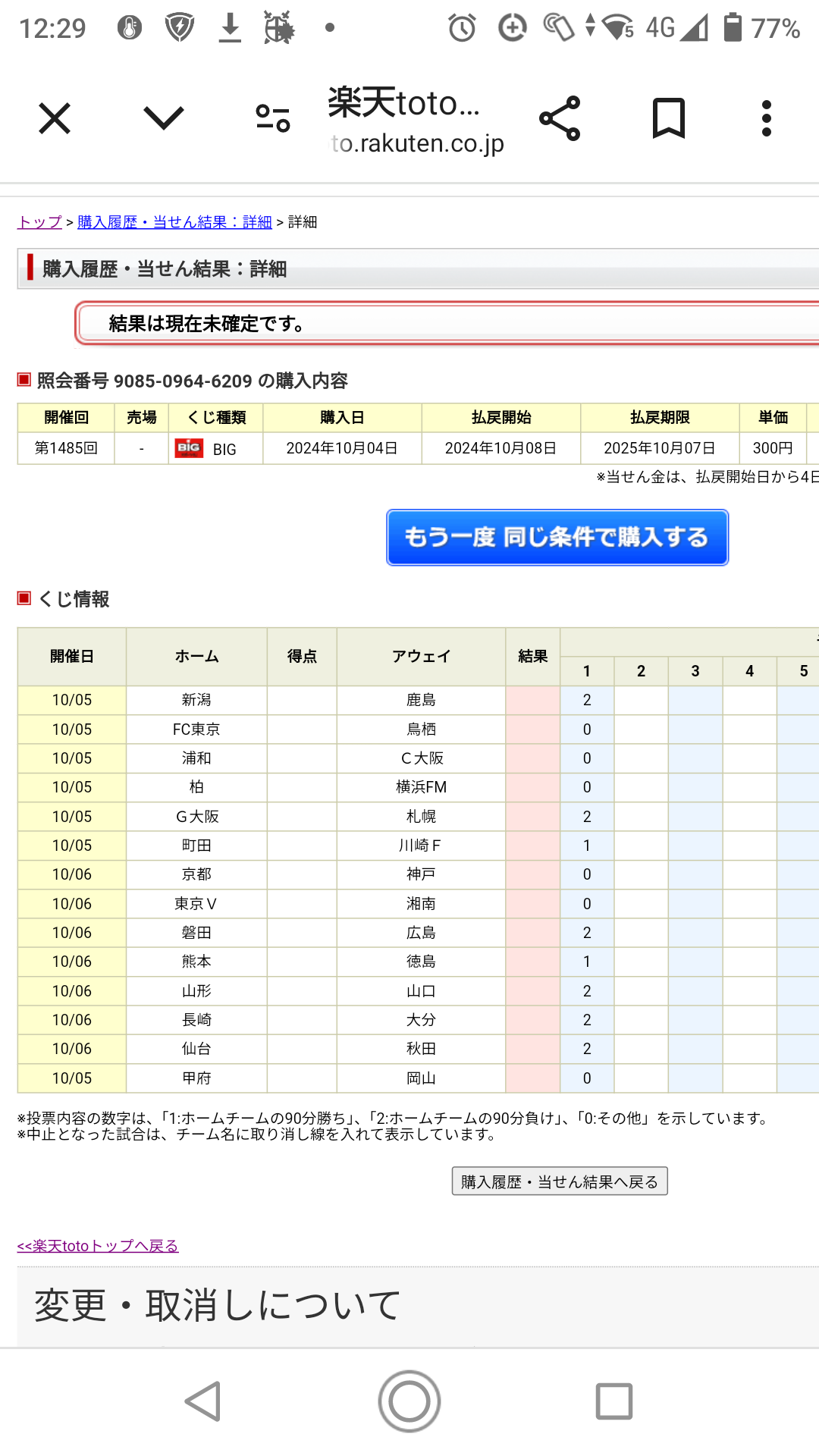
Task: Tap the 結果は現在未確定です notice box
Action: (x=447, y=324)
